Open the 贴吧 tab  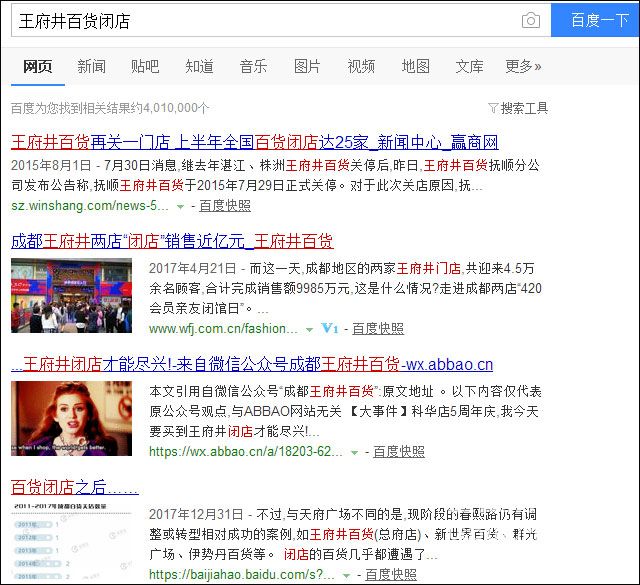pos(145,66)
